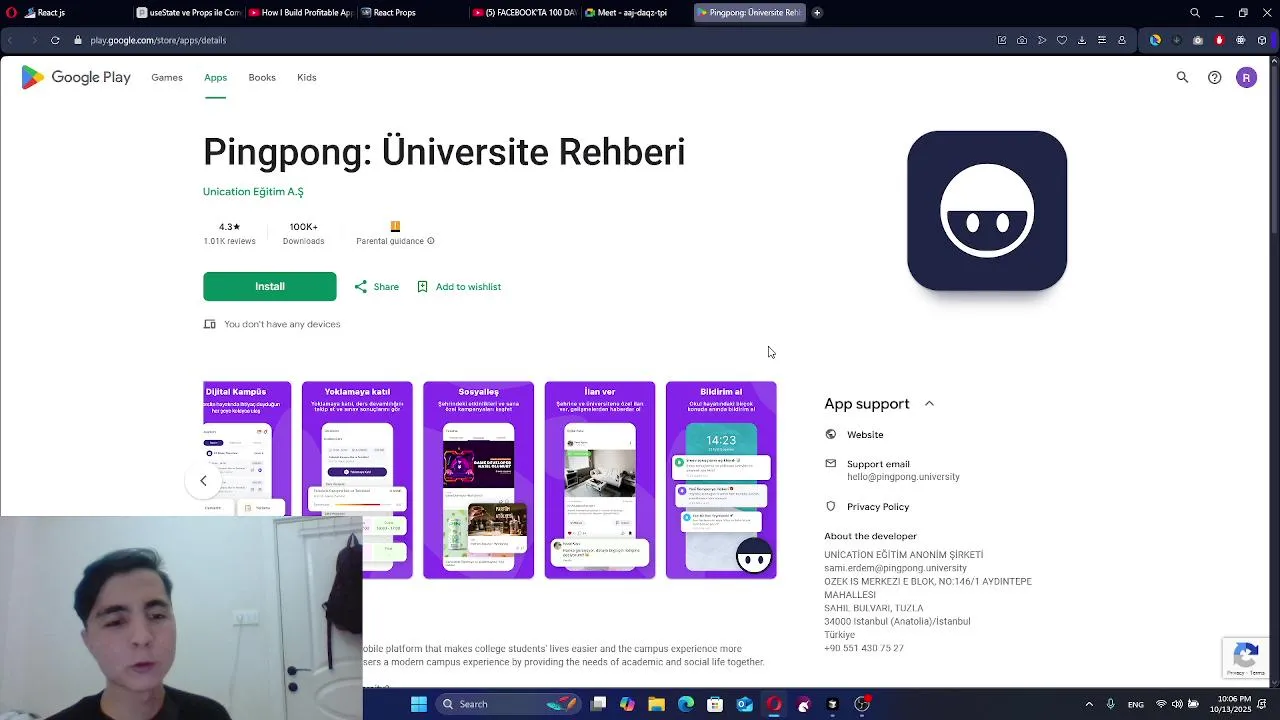Open the İlan ver screenshot
The image size is (1280, 720).
coord(600,480)
